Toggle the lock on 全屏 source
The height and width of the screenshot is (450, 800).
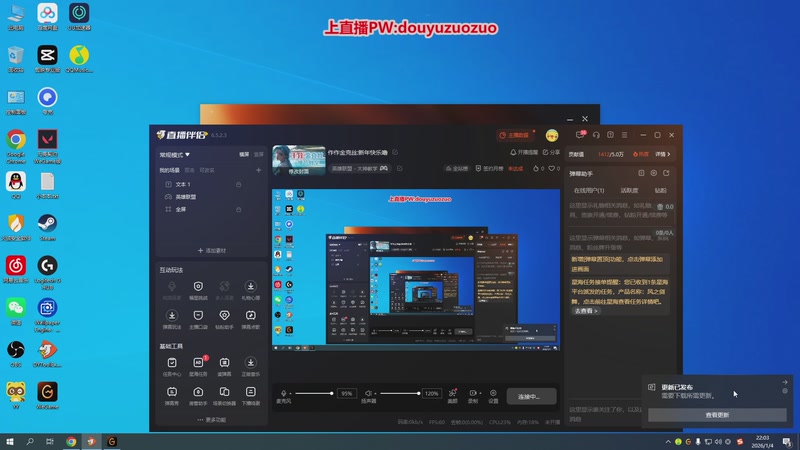click(x=238, y=209)
